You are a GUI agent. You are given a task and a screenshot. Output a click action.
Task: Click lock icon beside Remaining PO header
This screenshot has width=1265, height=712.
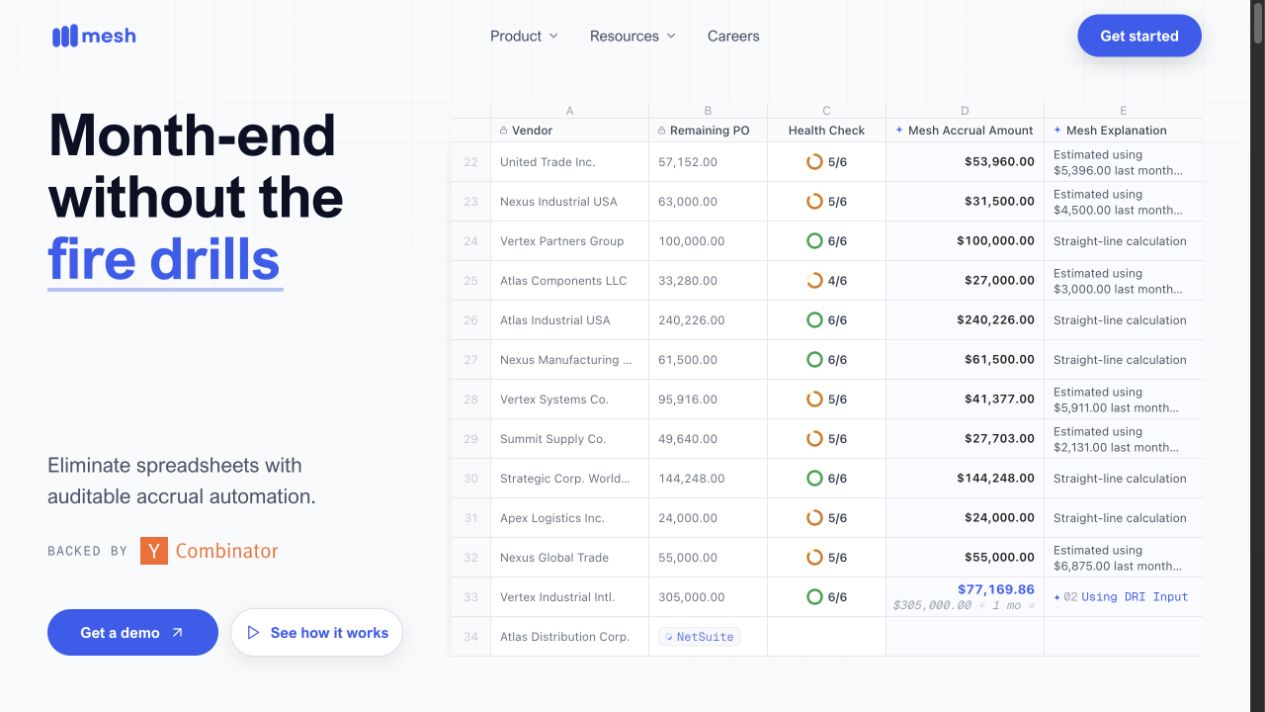(661, 130)
